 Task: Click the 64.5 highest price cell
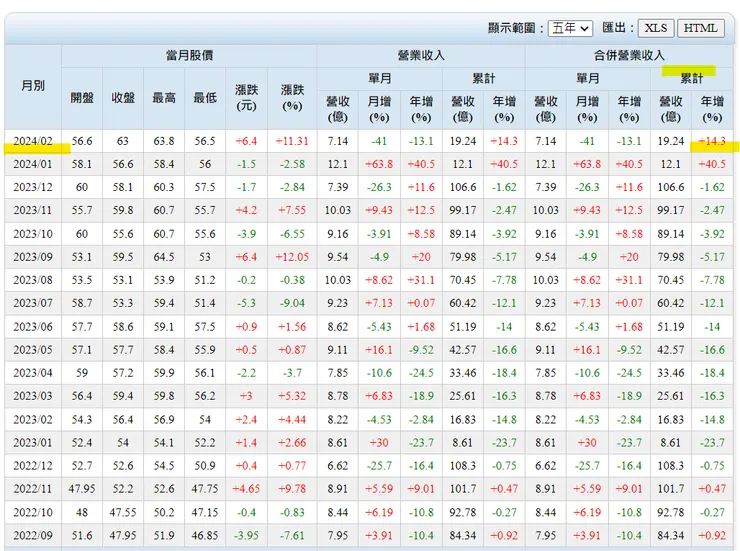[164, 257]
